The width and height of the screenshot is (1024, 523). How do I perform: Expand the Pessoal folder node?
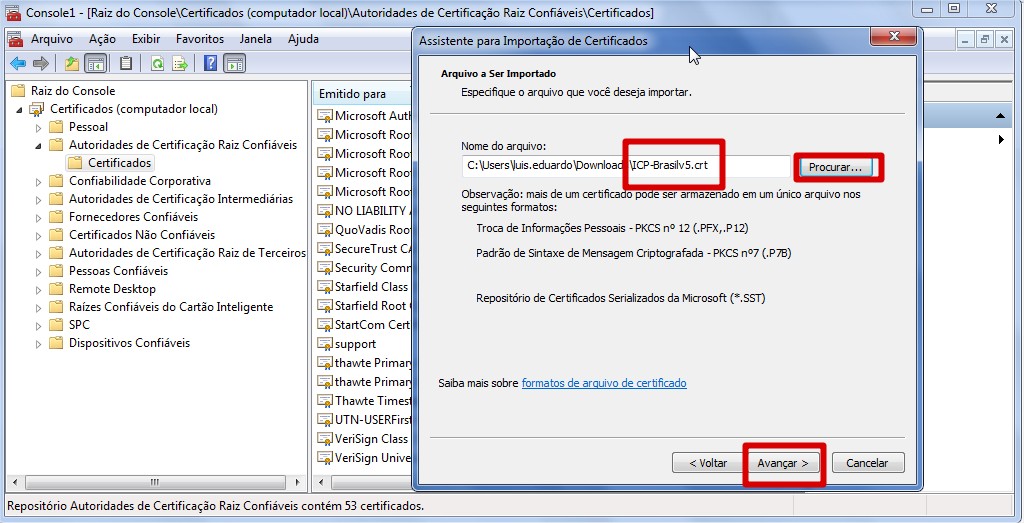pos(39,127)
